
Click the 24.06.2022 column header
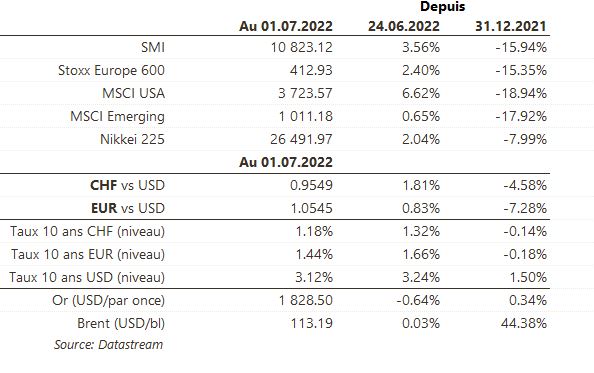404,26
